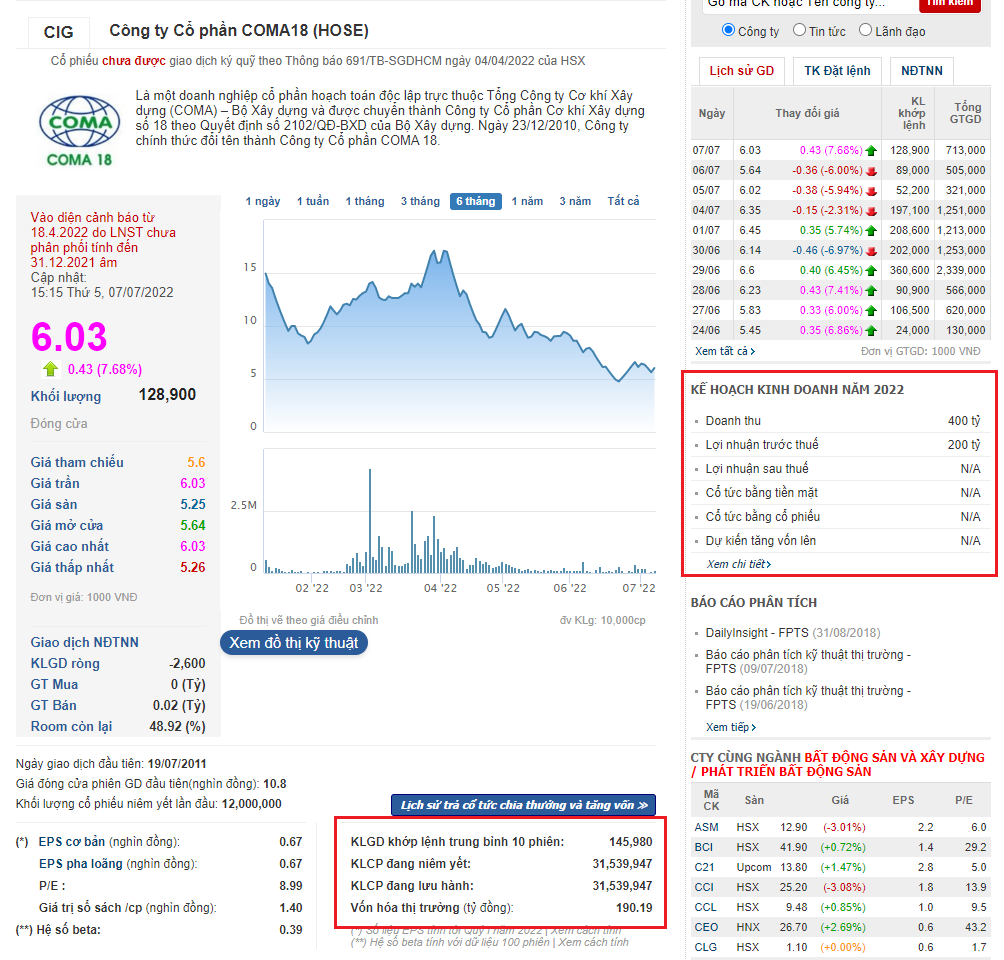The height and width of the screenshot is (960, 1004).
Task: Click the green up arrow beside 0.43 (7.68%)
Action: (x=51, y=369)
